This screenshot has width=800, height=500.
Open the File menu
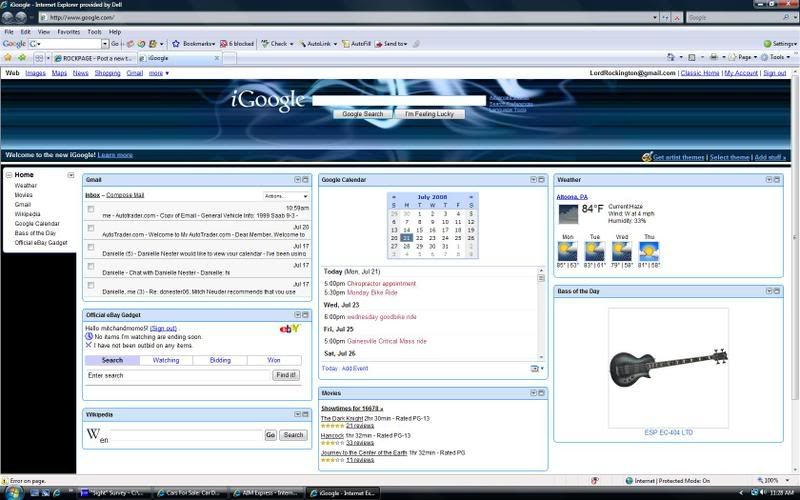9,32
